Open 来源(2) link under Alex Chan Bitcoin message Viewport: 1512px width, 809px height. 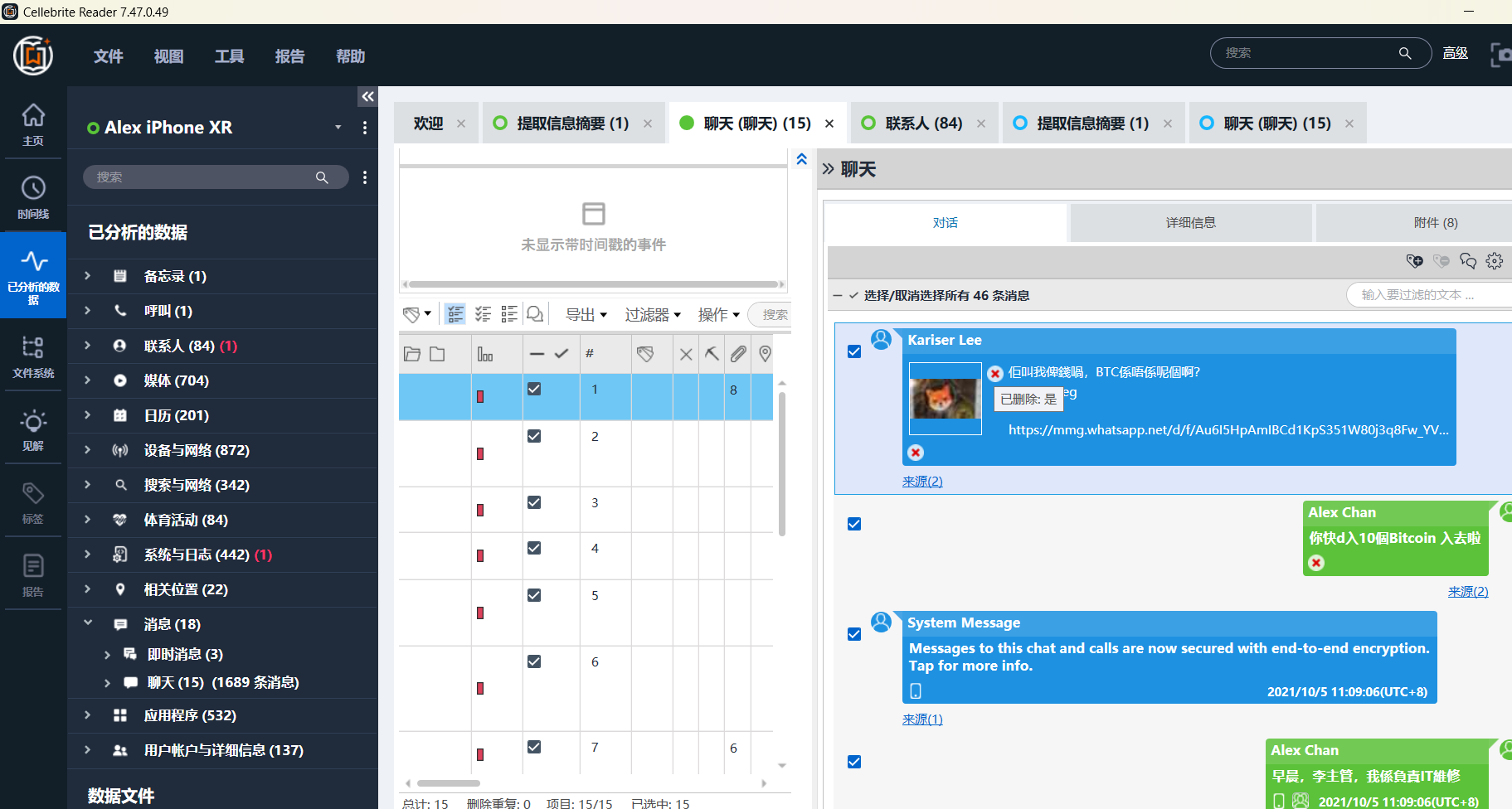1468,592
